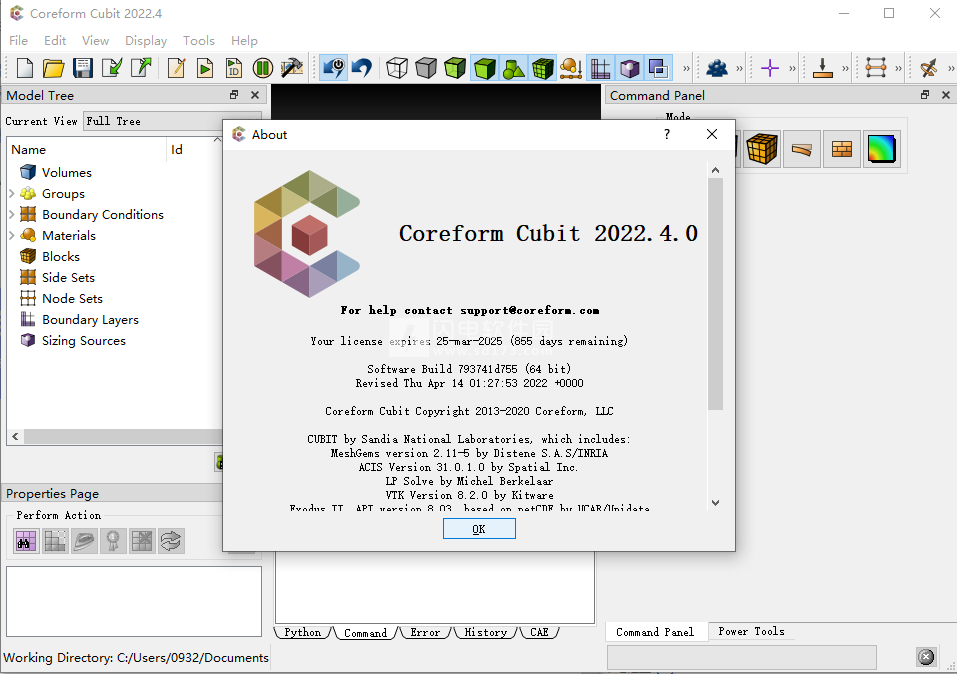Screen dimensions: 957x674
Task: Select the brick-pattern Blocks mode icon
Action: pos(841,148)
